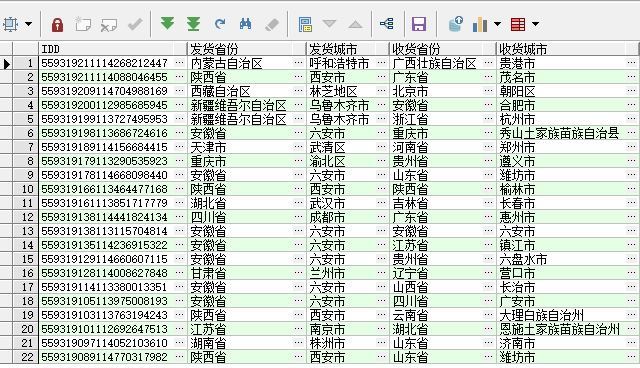Viewport: 640px width, 368px height.
Task: Click the eraser clear record icon
Action: [x=272, y=25]
